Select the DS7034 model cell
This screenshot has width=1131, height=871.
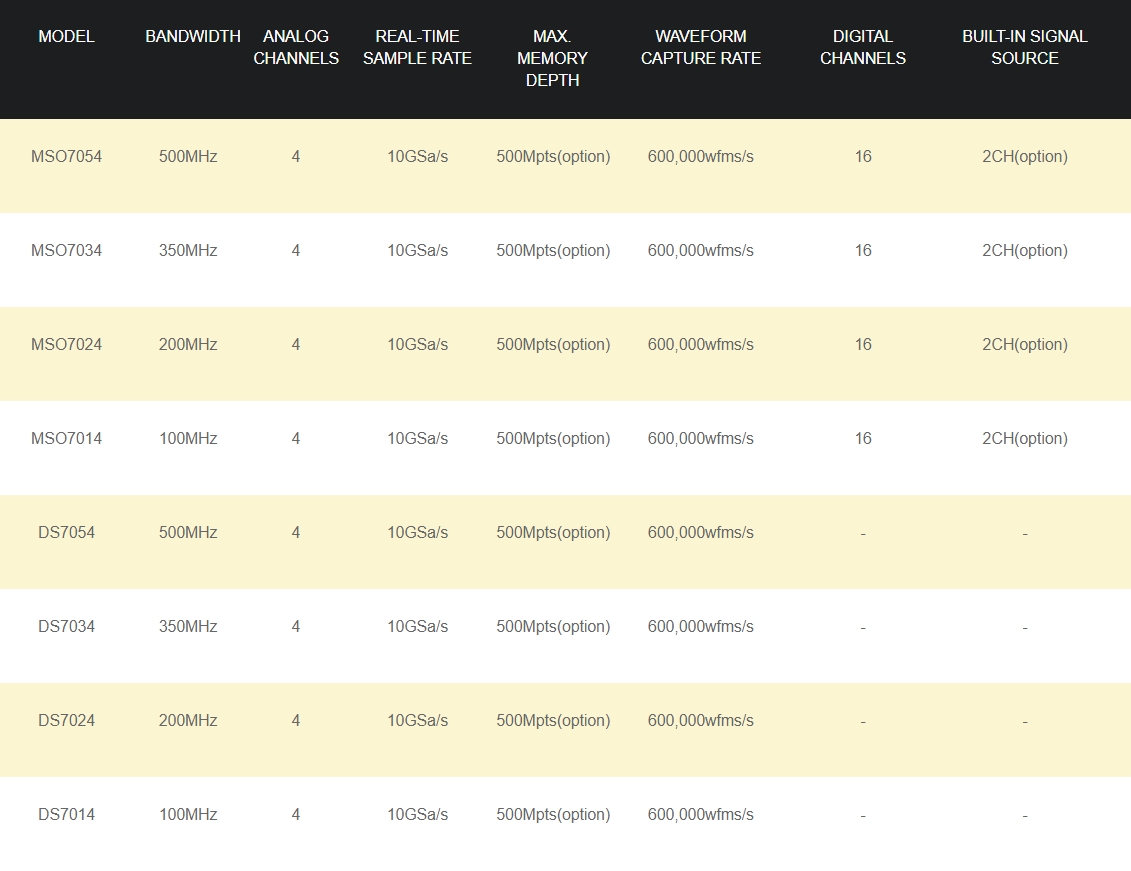point(66,627)
